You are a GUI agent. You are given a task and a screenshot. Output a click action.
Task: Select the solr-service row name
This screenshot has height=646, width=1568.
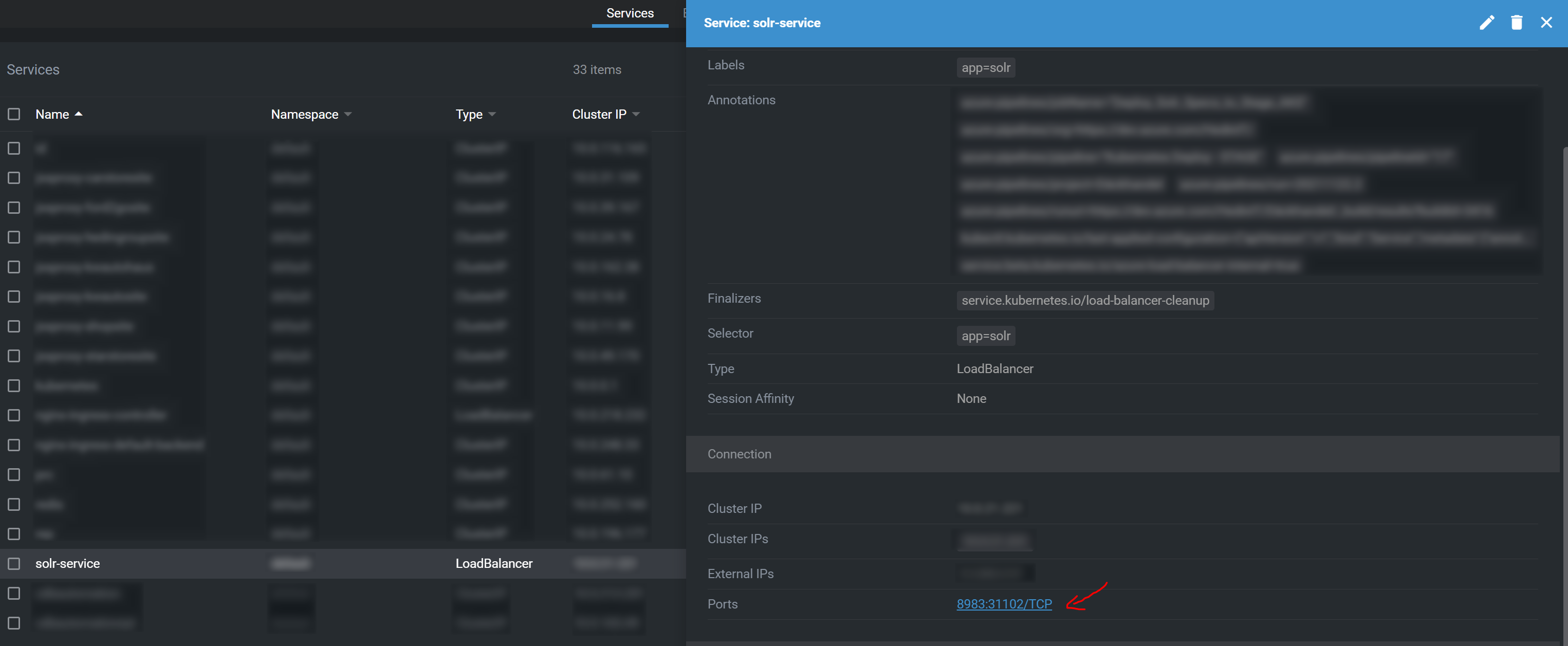(x=67, y=563)
